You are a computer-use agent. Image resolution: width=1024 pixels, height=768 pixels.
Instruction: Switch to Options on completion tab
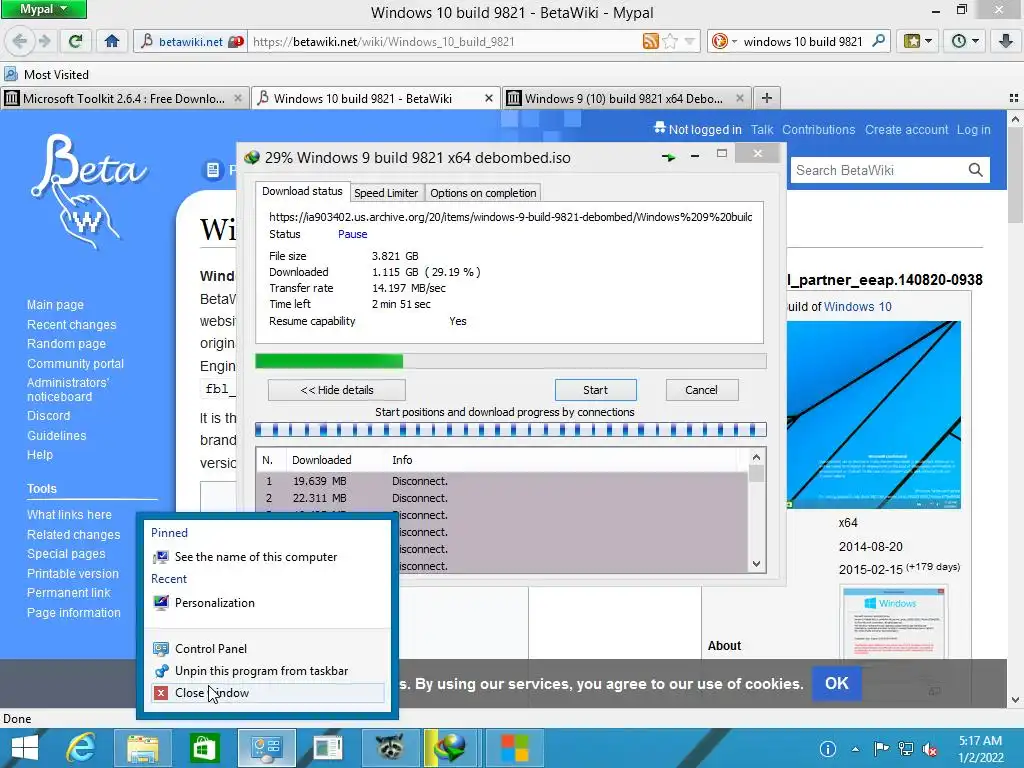click(x=483, y=193)
